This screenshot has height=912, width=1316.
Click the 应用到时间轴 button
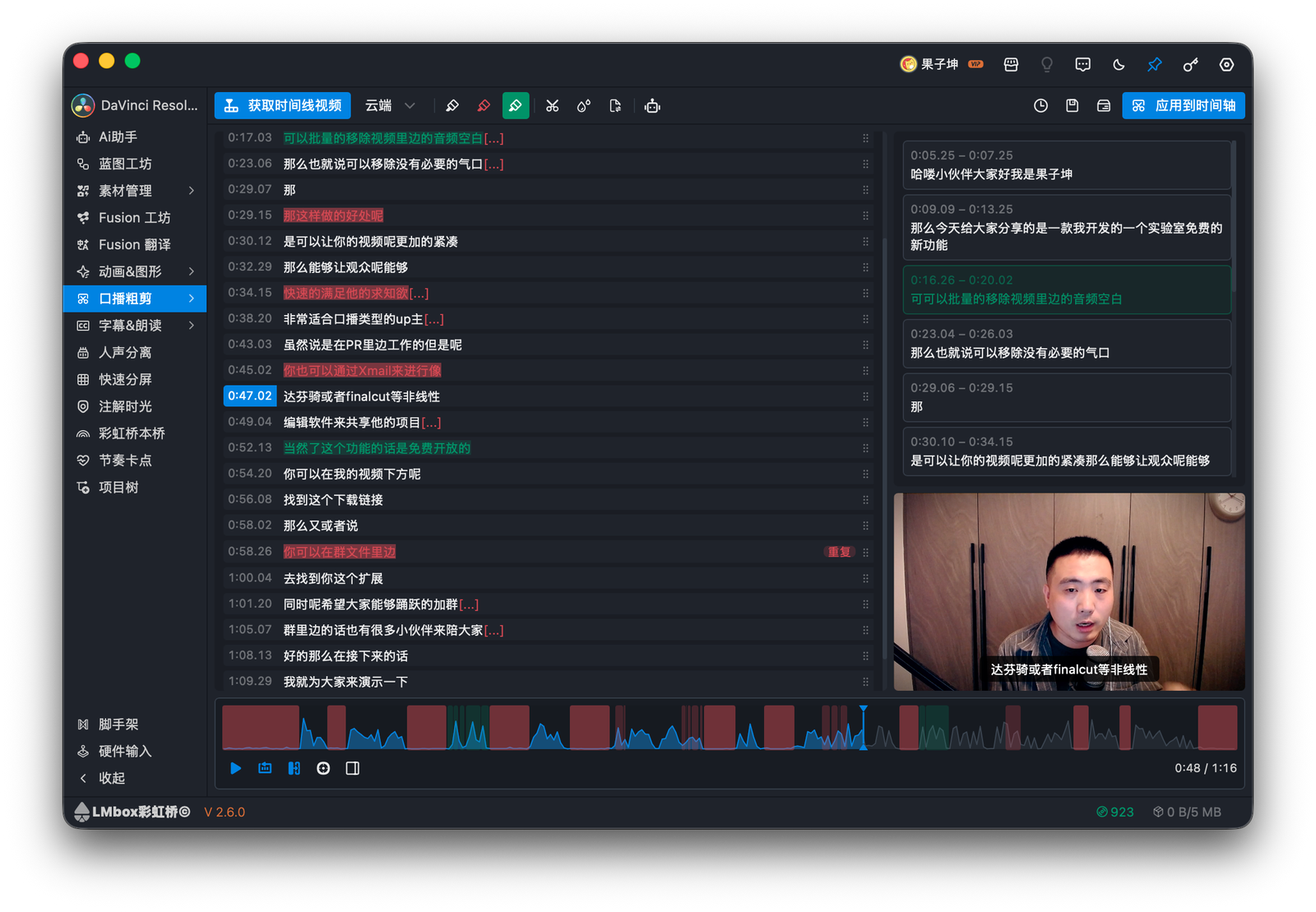1184,106
